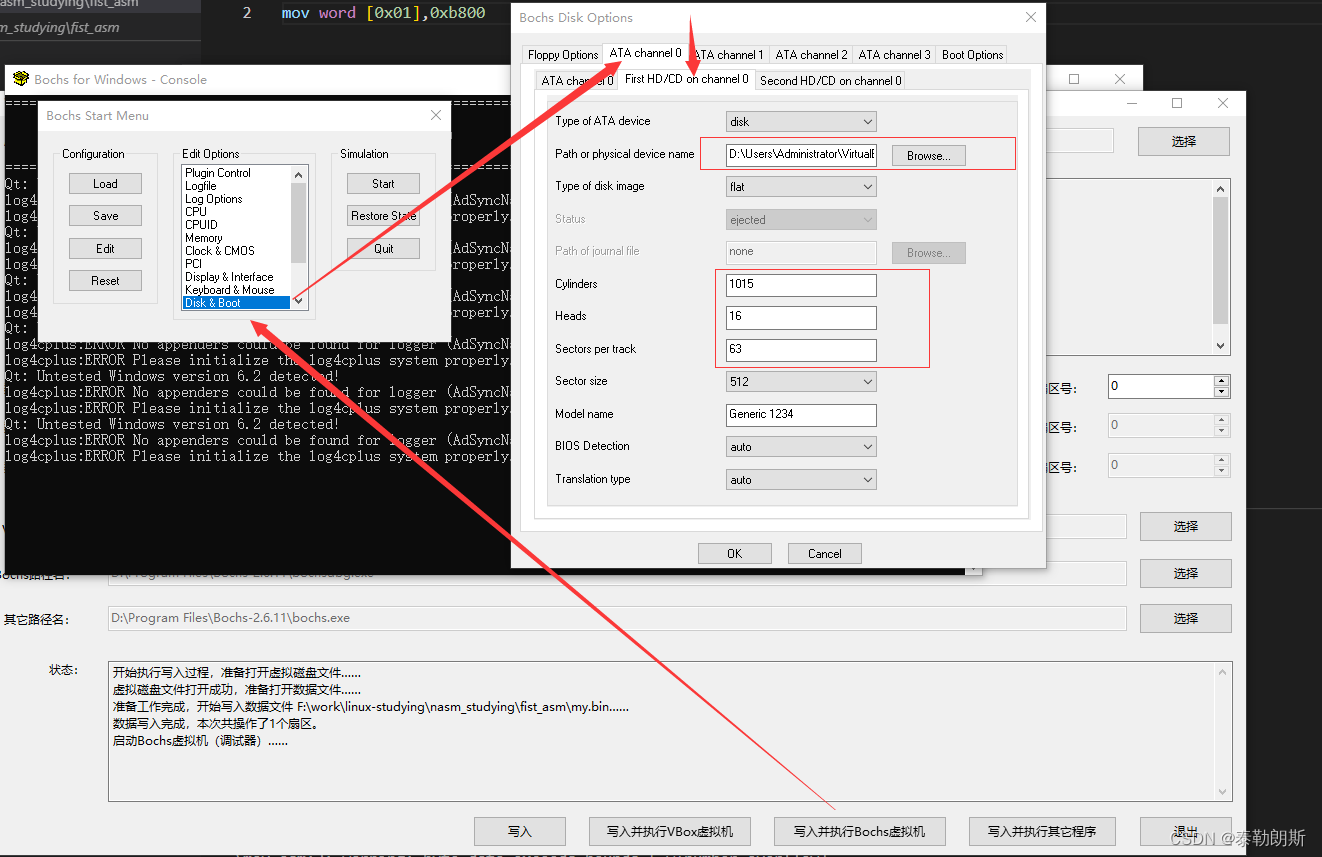Image resolution: width=1322 pixels, height=857 pixels.
Task: Select Log Options entry
Action: tap(214, 199)
